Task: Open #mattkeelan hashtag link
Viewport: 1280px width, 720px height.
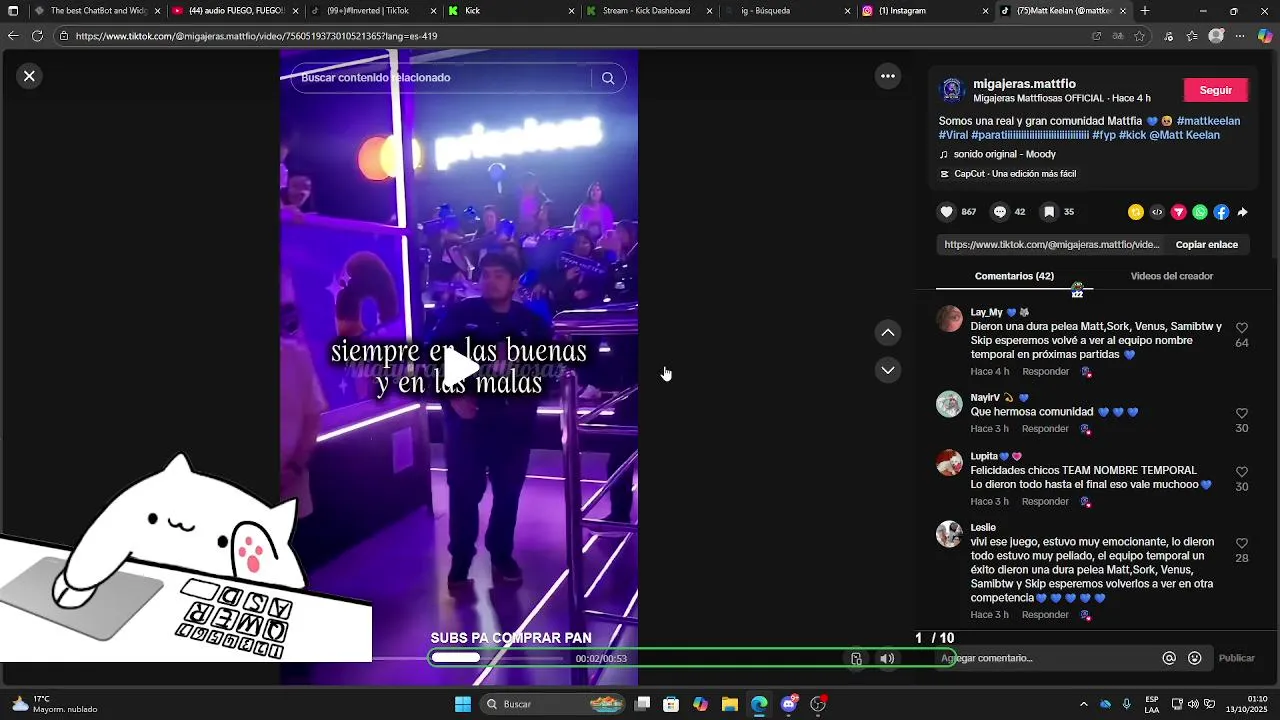Action: [1208, 121]
